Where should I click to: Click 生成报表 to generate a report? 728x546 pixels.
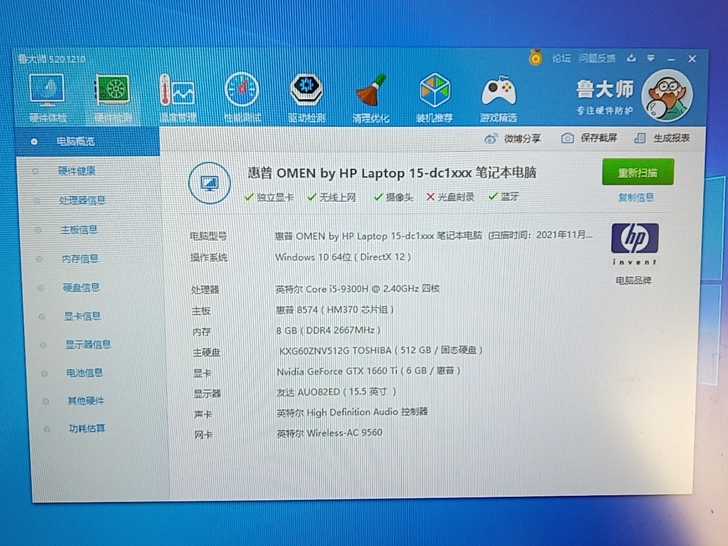[x=662, y=138]
